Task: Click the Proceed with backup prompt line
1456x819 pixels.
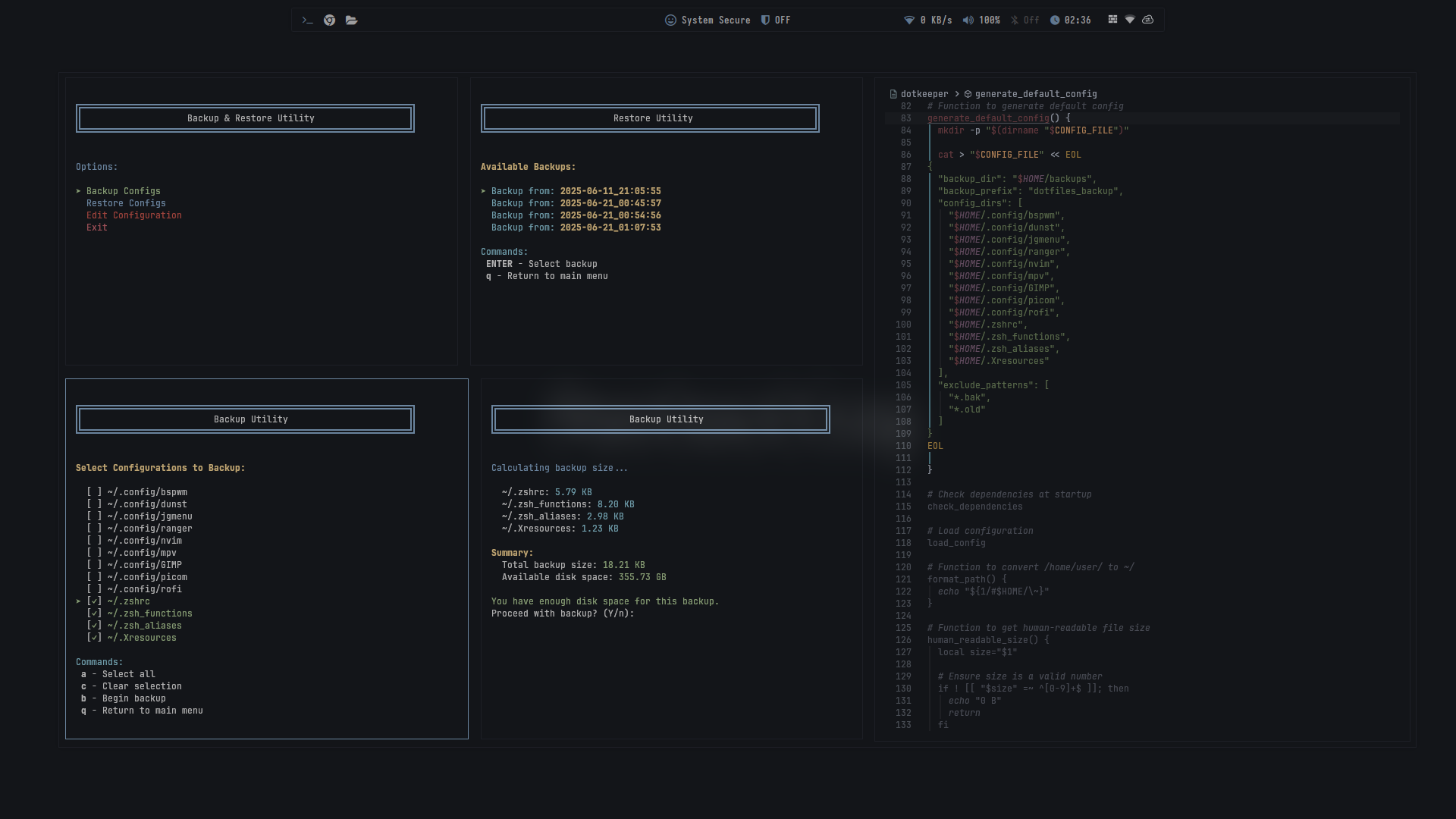Action: point(562,613)
